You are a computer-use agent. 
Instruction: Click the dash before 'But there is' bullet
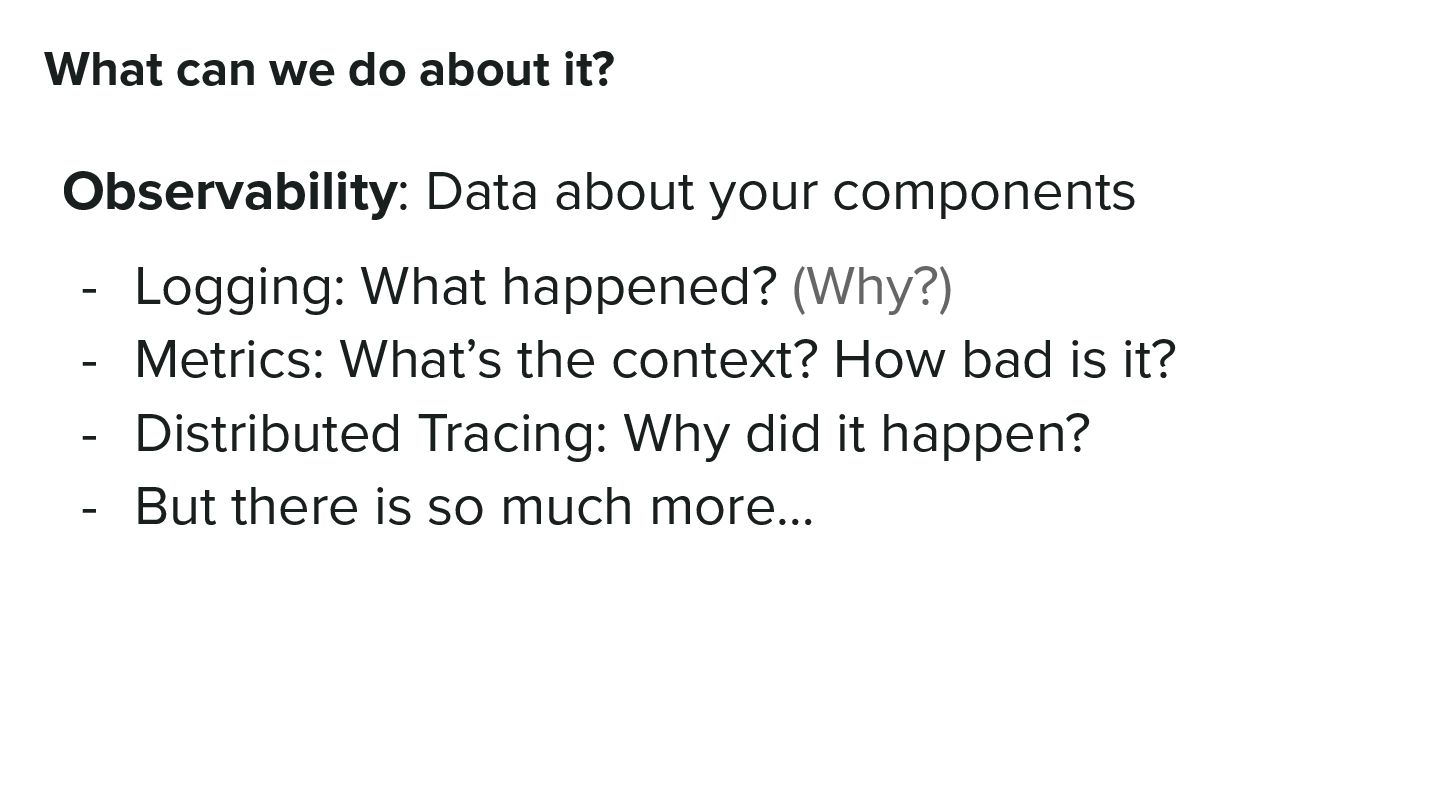pos(90,509)
